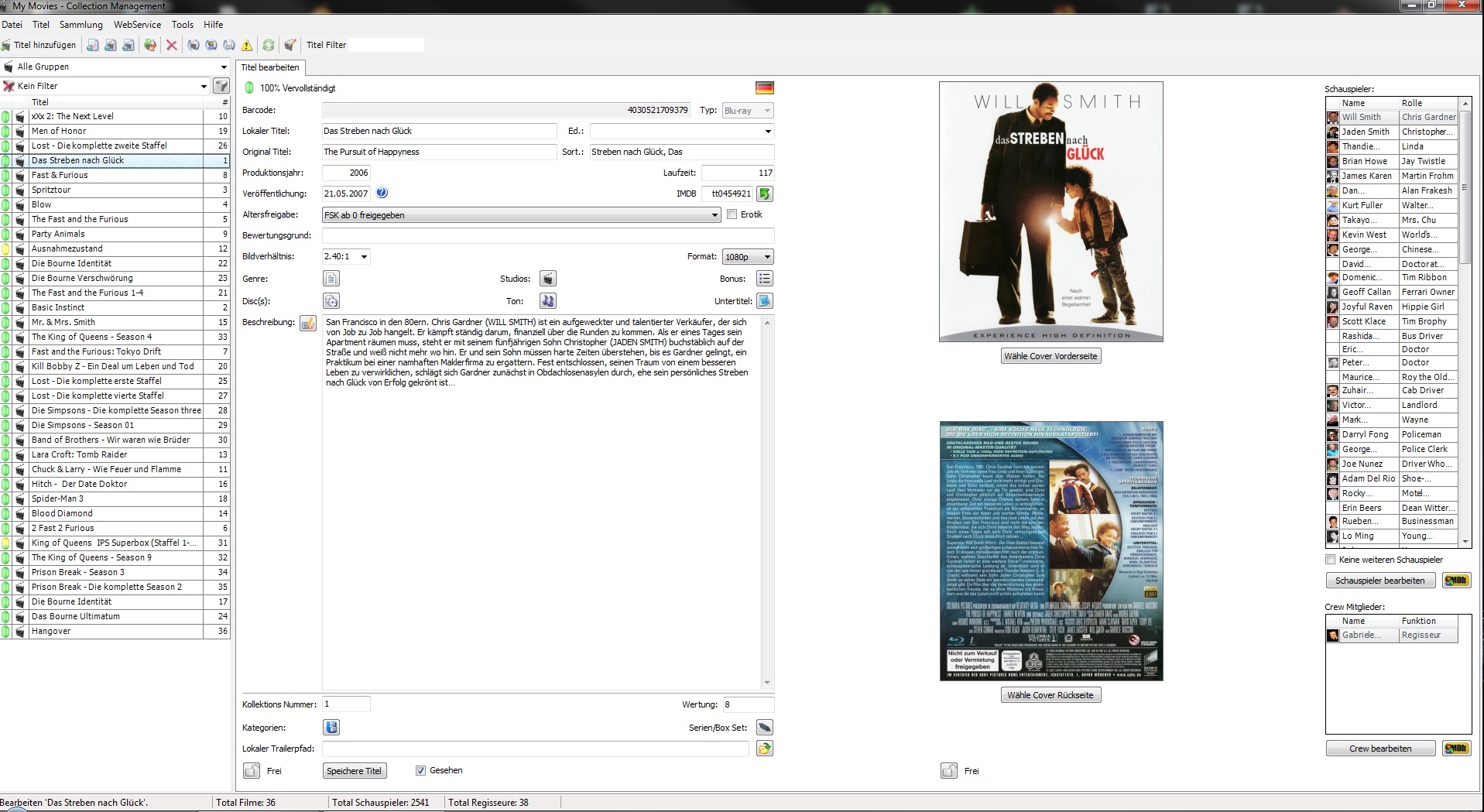Click the front cover thumbnail image
Screen dimensions: 1484x812
pos(1051,211)
